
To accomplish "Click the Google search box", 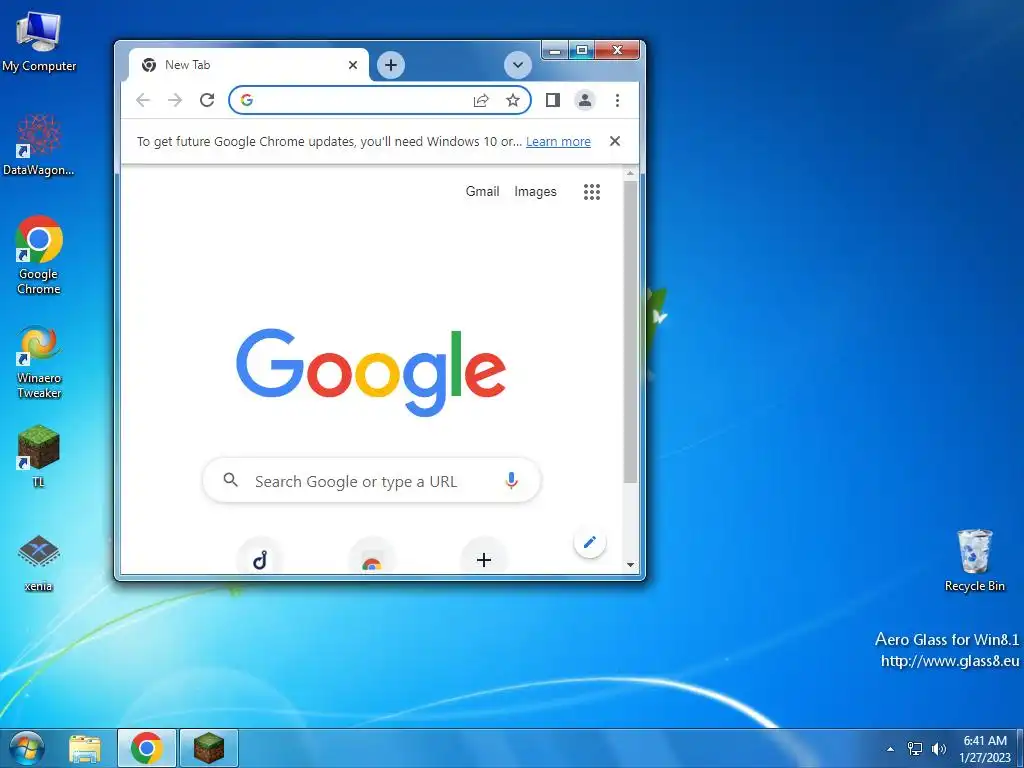I will (372, 481).
